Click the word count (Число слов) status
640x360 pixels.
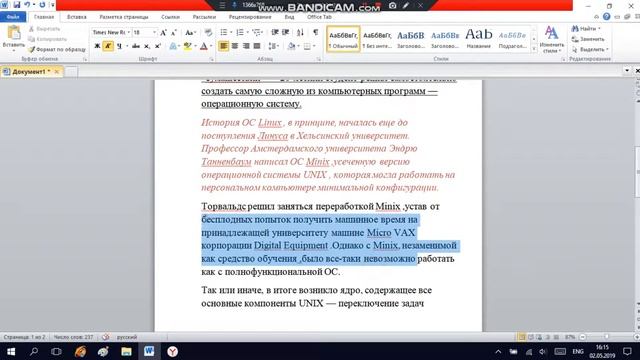(x=73, y=337)
